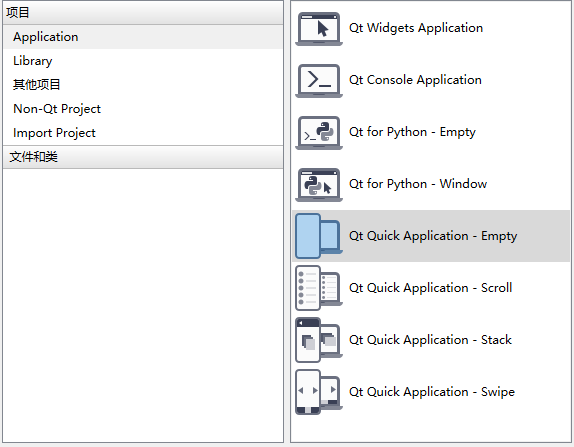Select Qt Quick Application - Scroll label
The height and width of the screenshot is (447, 574).
point(430,288)
